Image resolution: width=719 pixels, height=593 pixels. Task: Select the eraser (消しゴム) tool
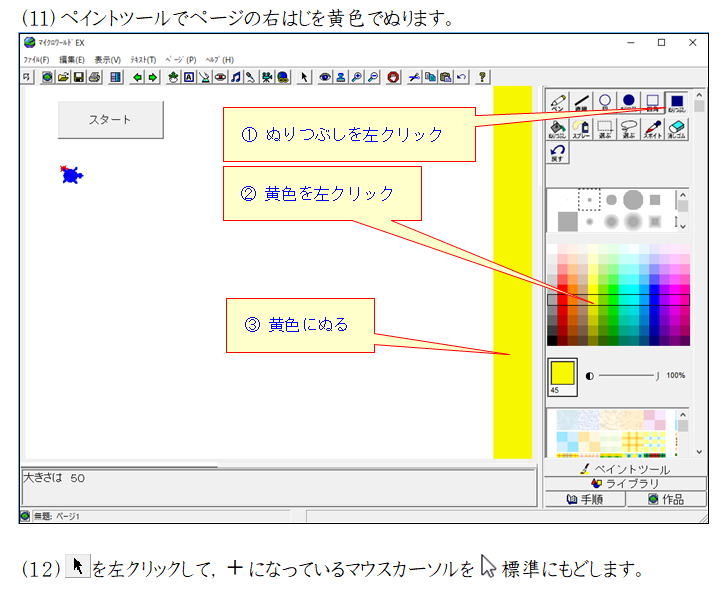click(x=677, y=129)
